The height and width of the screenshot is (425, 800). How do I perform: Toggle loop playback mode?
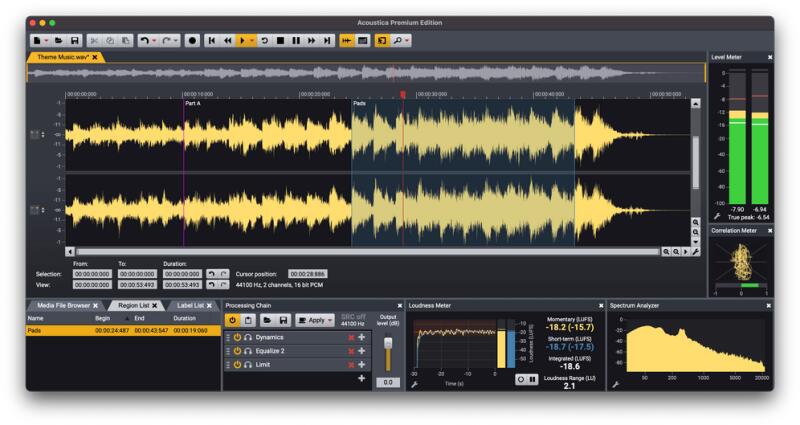point(264,40)
